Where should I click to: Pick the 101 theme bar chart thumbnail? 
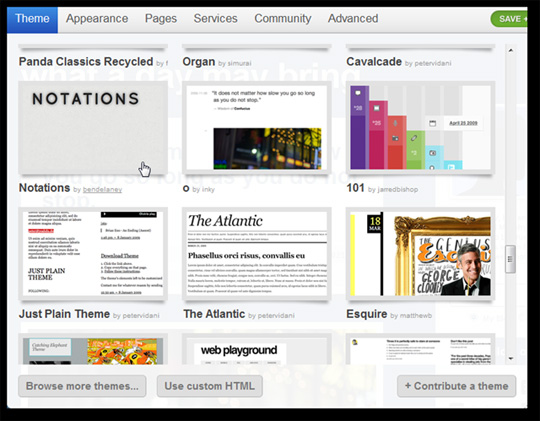[x=420, y=127]
